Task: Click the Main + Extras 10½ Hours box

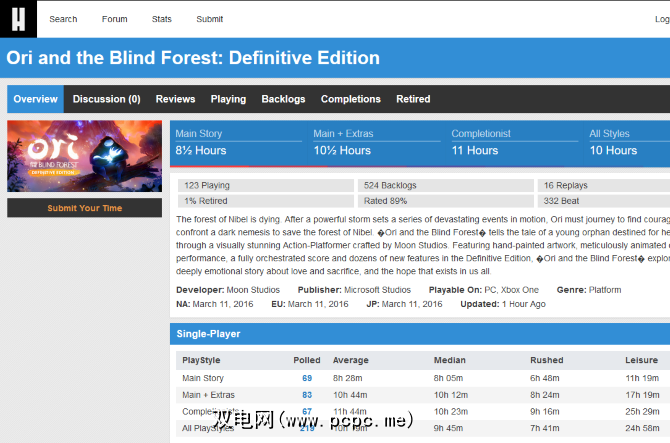Action: pos(377,143)
